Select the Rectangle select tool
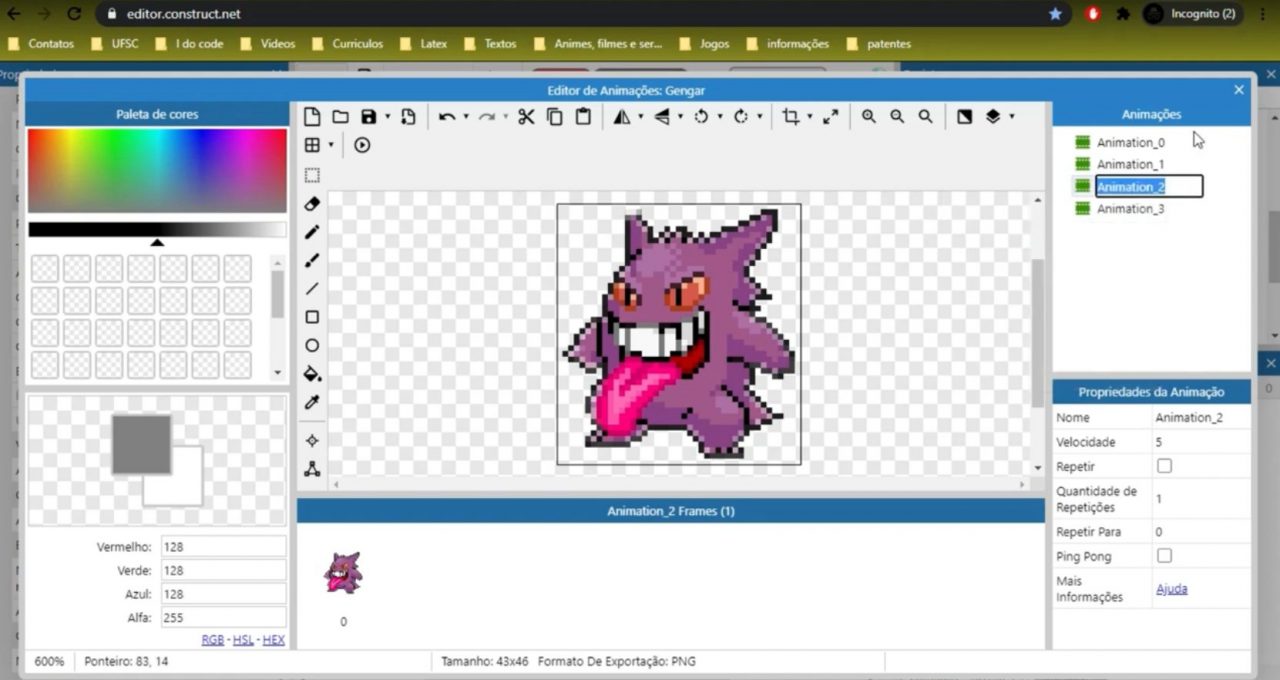The height and width of the screenshot is (680, 1280). click(x=312, y=175)
